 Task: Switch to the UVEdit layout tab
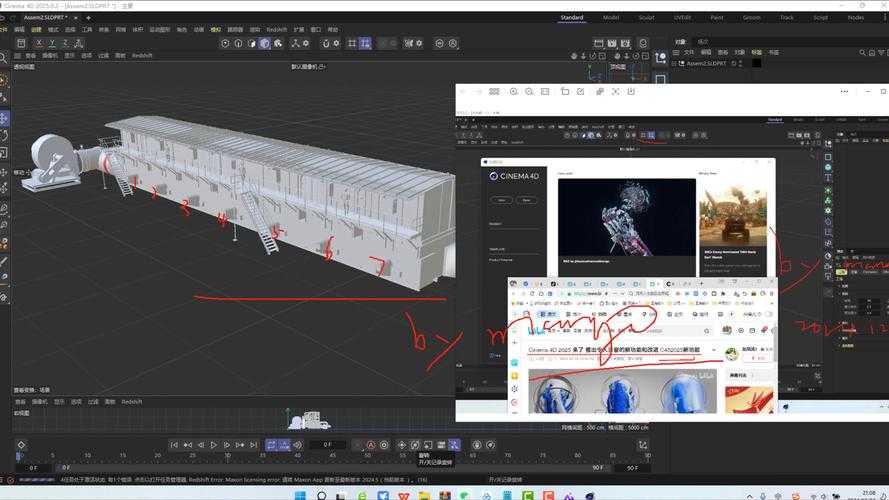[x=682, y=18]
